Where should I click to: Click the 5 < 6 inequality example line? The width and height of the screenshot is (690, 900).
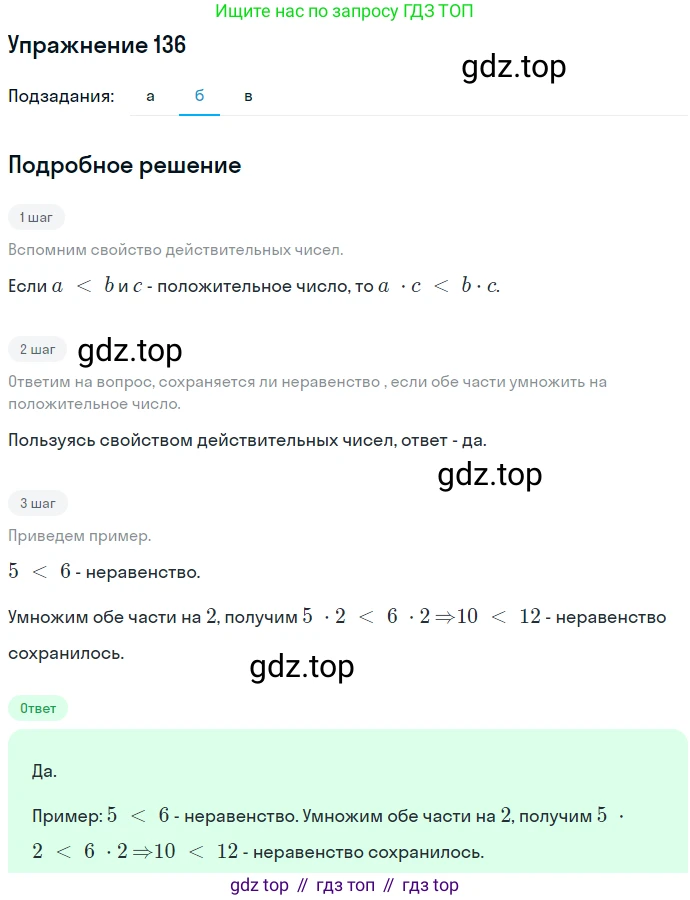point(104,572)
